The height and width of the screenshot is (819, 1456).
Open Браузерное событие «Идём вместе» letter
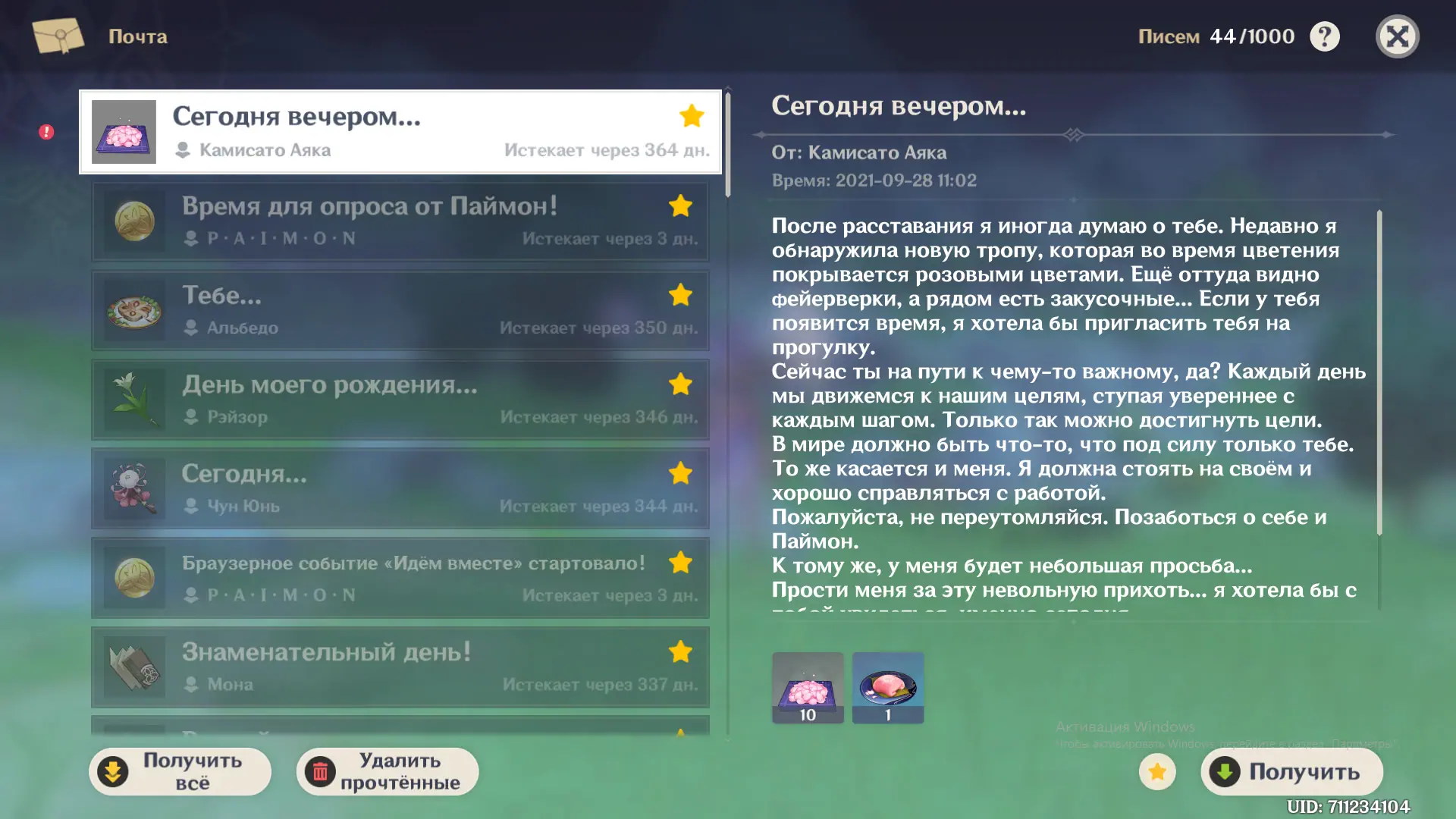(x=400, y=578)
